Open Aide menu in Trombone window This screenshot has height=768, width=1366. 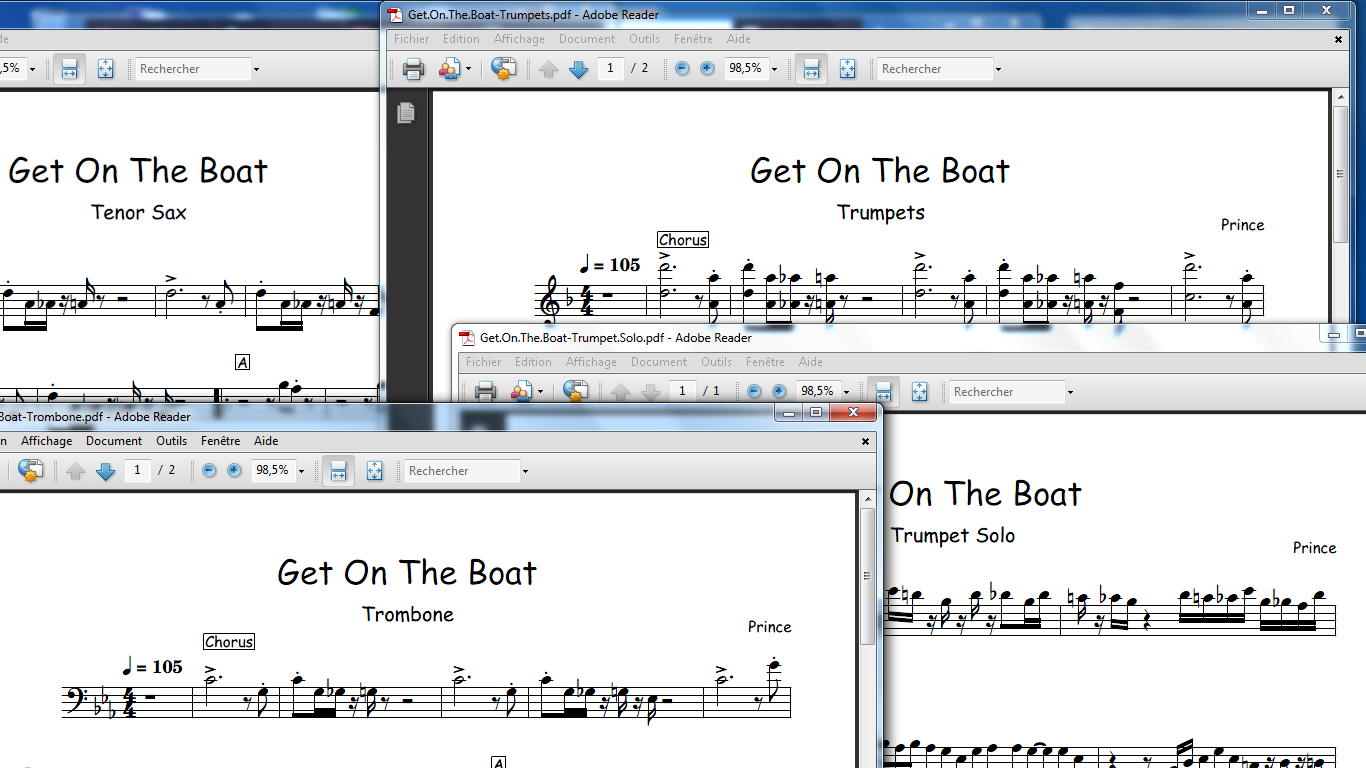[x=266, y=441]
